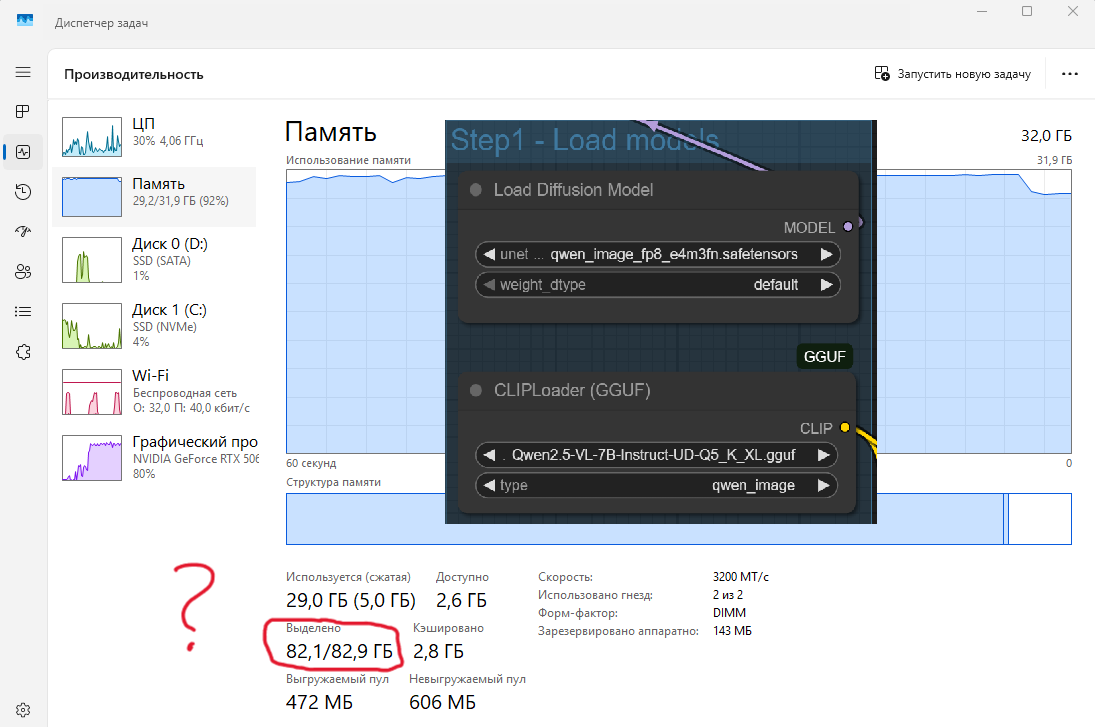Open the Users page icon

point(23,271)
